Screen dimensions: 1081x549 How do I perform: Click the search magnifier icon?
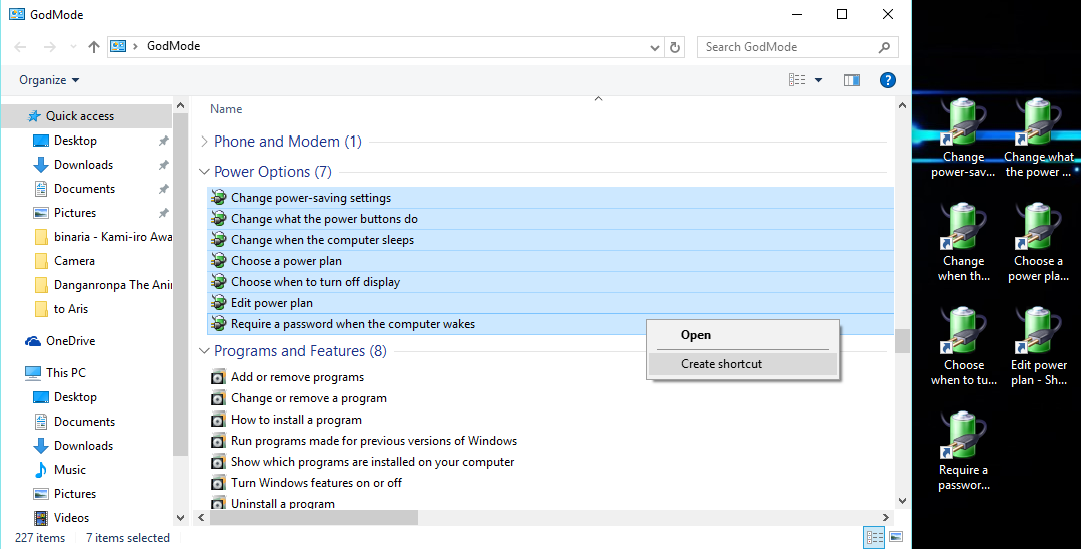pos(885,47)
